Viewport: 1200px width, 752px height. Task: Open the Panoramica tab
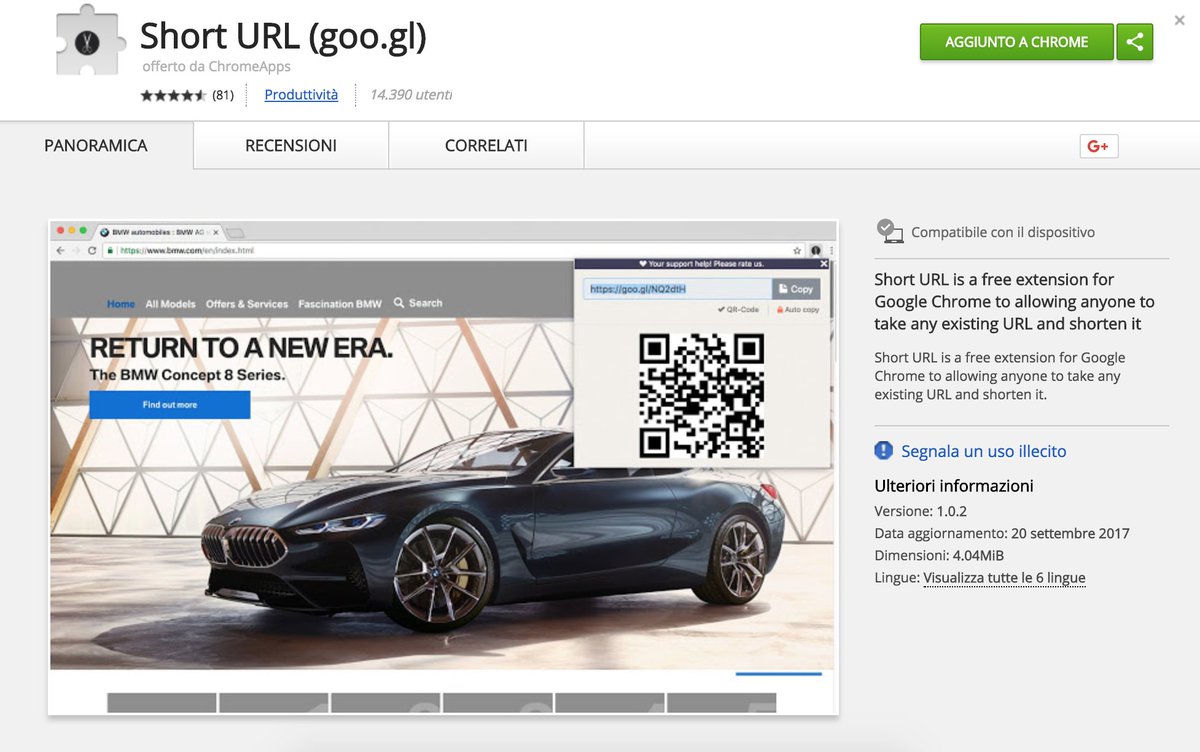pos(96,146)
